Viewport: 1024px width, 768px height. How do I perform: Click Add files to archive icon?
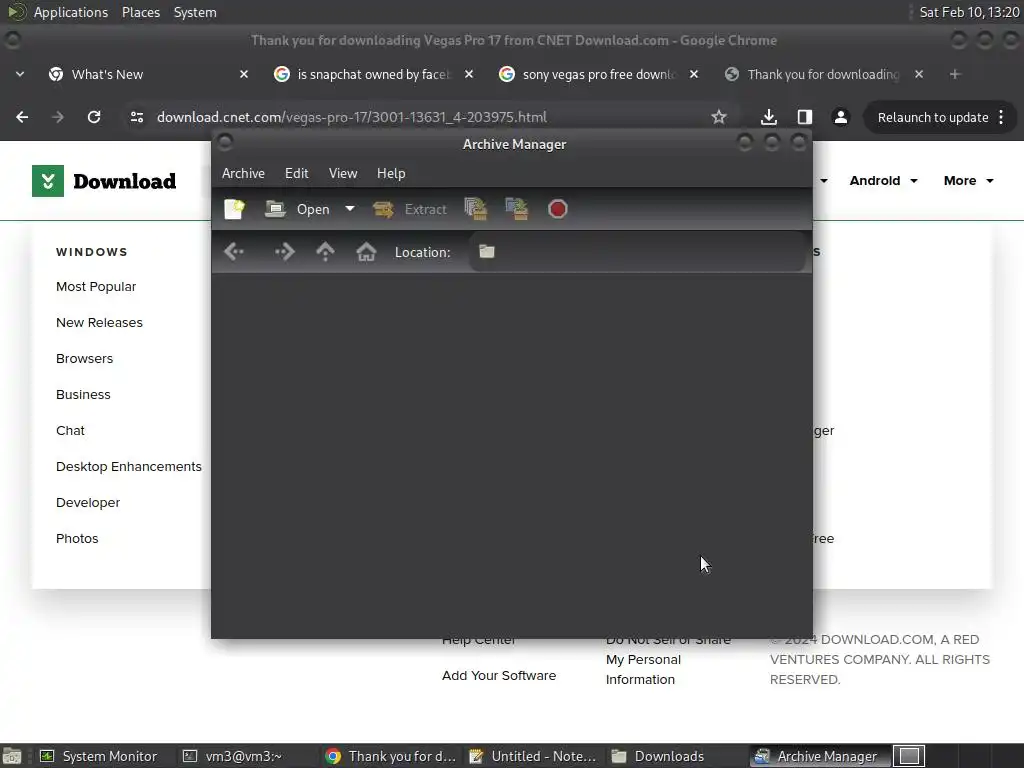click(476, 209)
